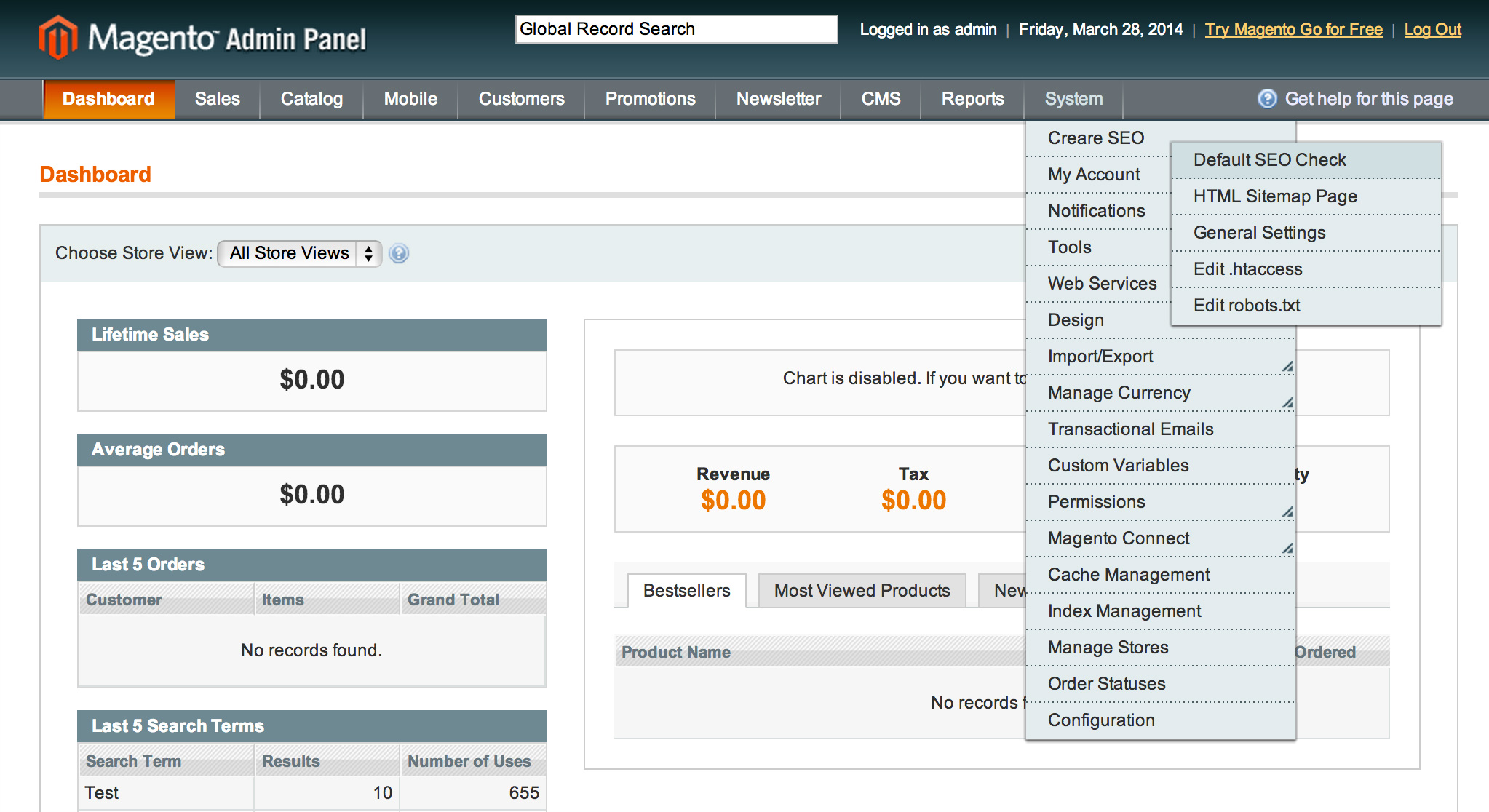
Task: Click the Results column header
Action: 327,761
